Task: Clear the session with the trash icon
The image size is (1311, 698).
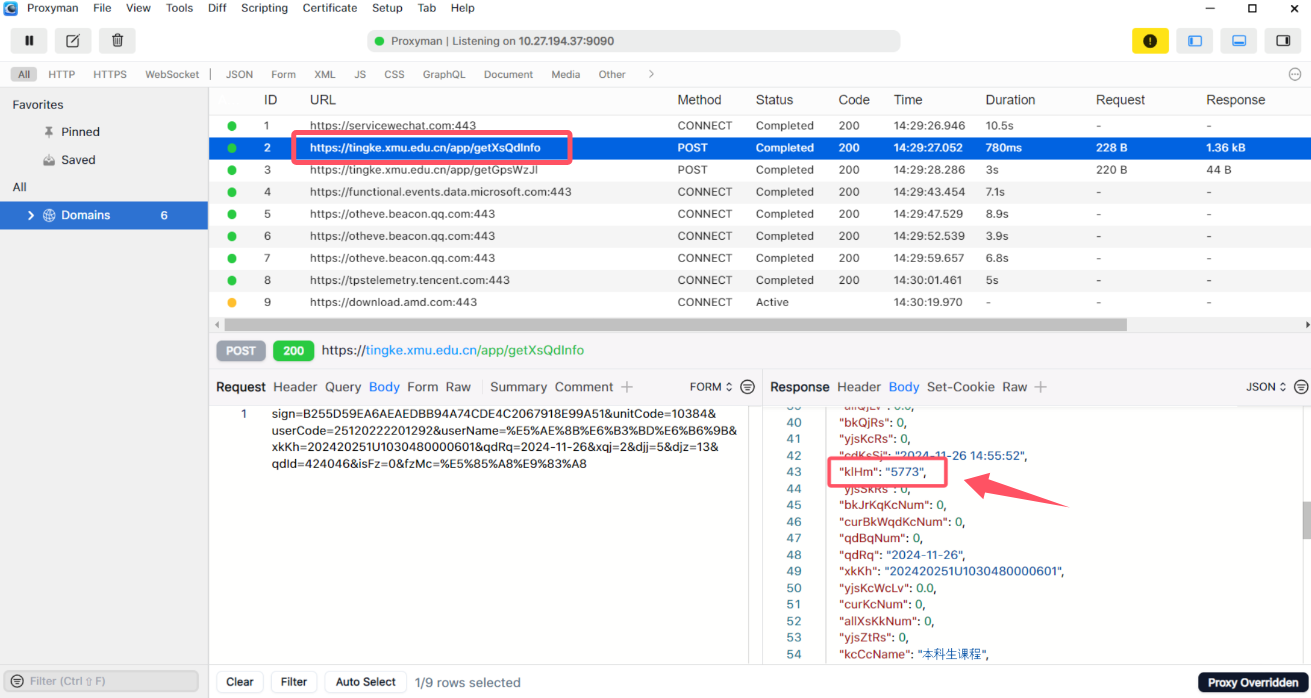Action: click(x=117, y=41)
